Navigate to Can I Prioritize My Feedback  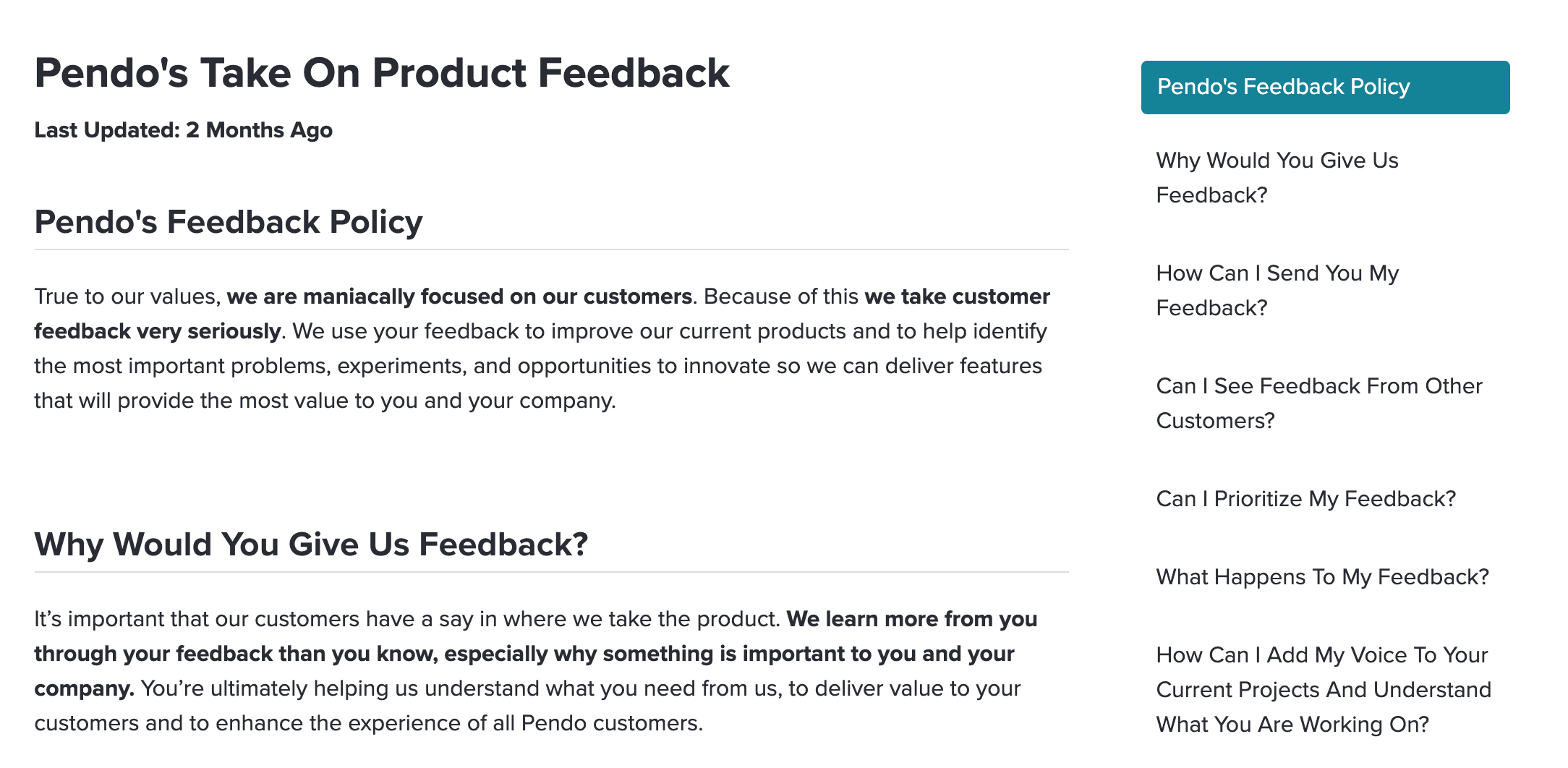[x=1306, y=499]
